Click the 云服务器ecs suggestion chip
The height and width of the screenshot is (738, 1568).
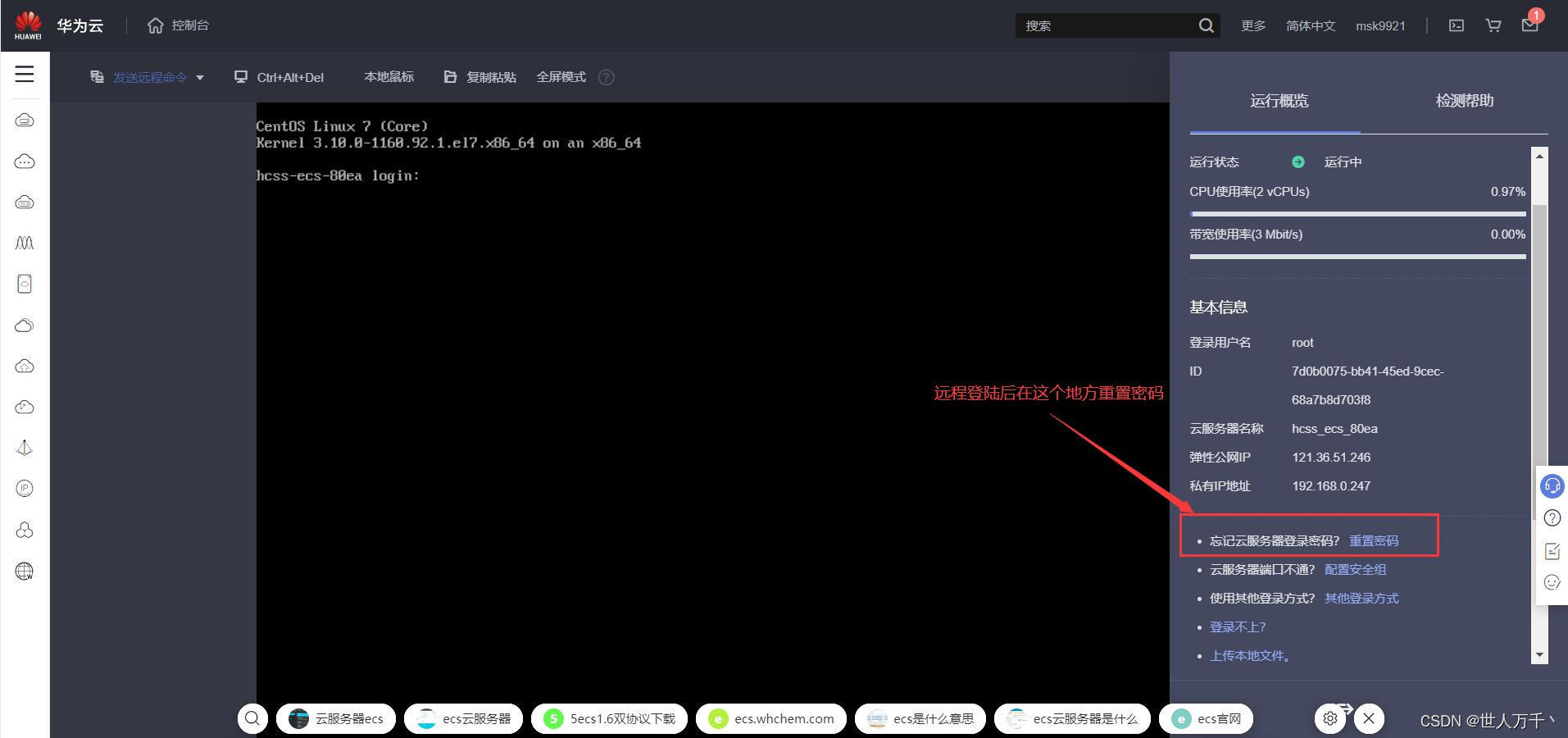tap(336, 718)
